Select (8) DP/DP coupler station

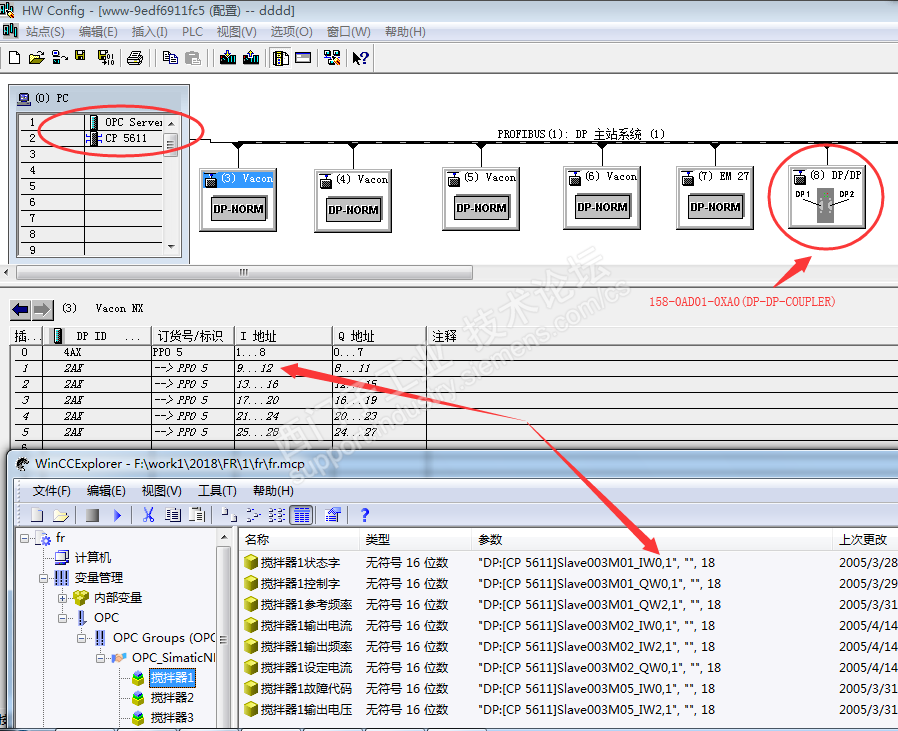coord(827,197)
